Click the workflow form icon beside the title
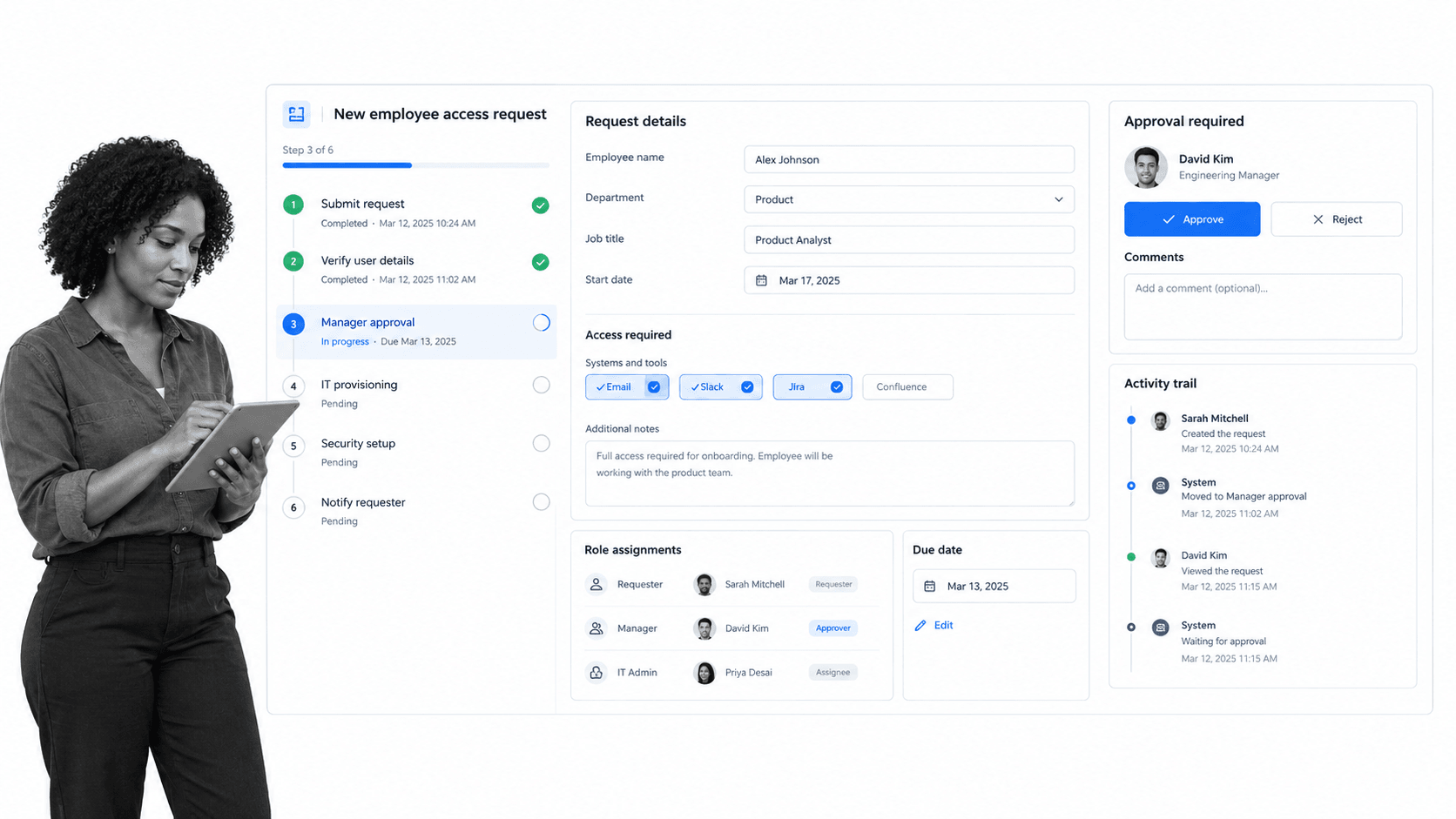 click(x=296, y=114)
